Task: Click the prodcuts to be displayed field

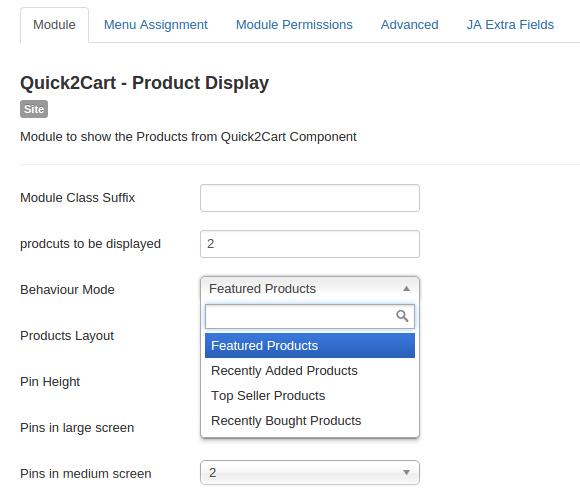Action: pyautogui.click(x=310, y=244)
